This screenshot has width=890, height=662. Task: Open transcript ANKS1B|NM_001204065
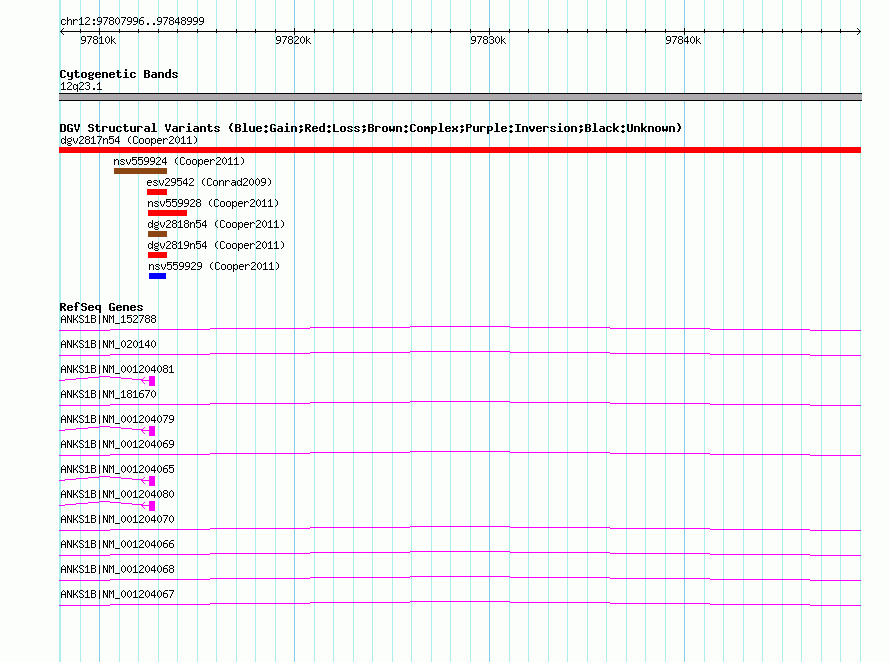117,470
